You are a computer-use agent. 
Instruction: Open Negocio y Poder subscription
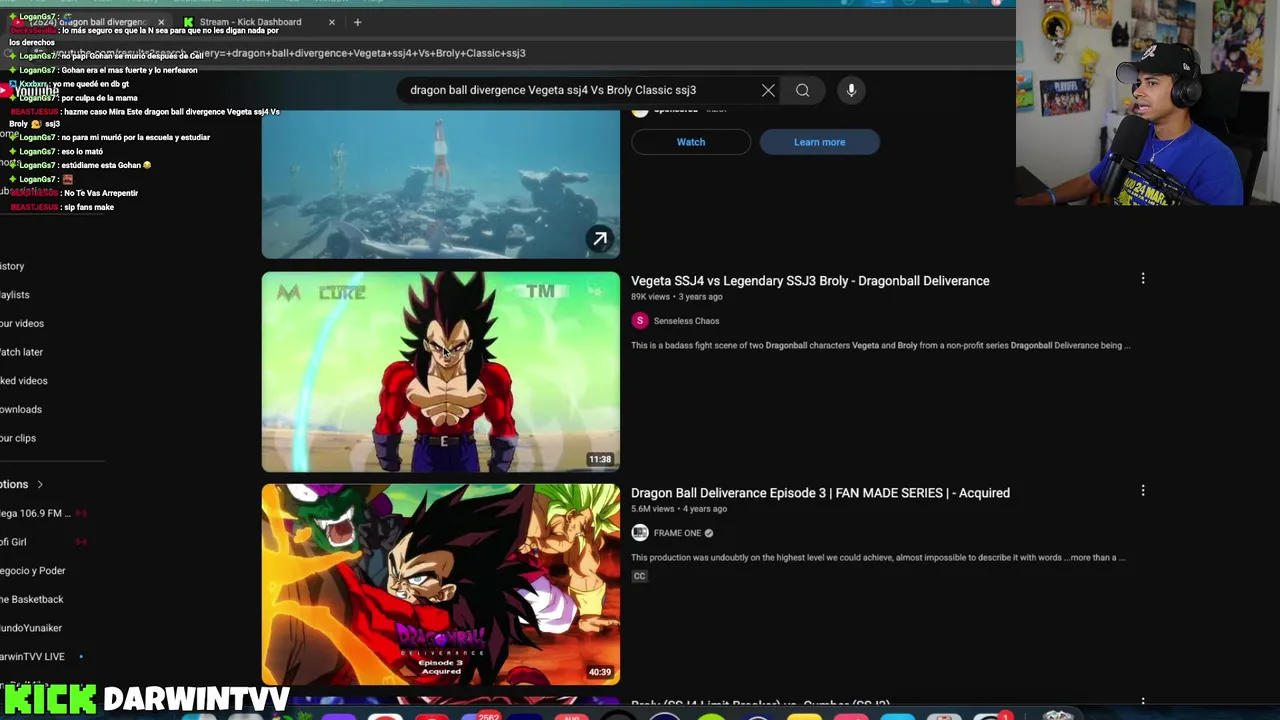[33, 571]
